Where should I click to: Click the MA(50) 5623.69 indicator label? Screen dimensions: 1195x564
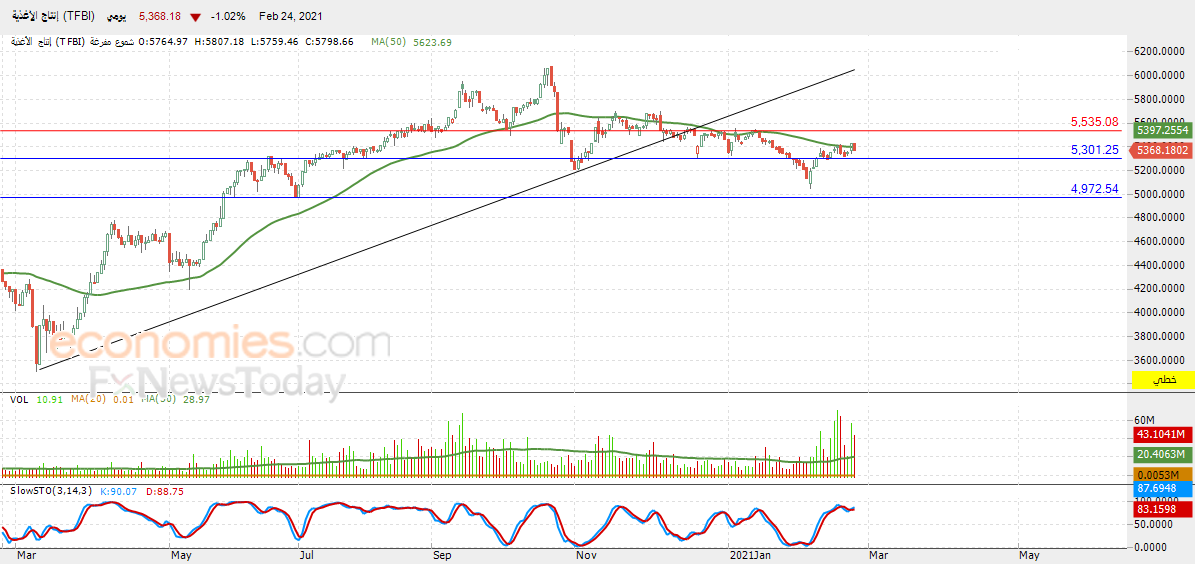pyautogui.click(x=412, y=42)
